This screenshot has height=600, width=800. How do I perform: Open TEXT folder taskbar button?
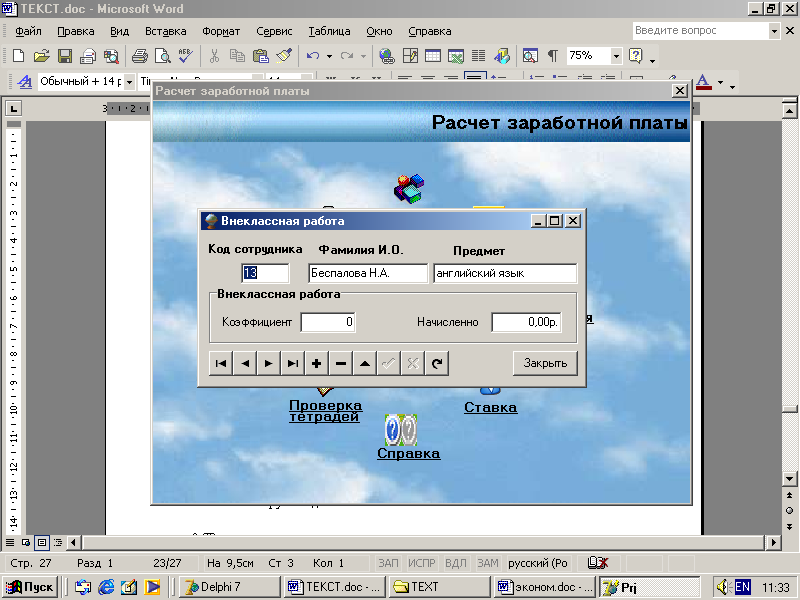point(439,587)
